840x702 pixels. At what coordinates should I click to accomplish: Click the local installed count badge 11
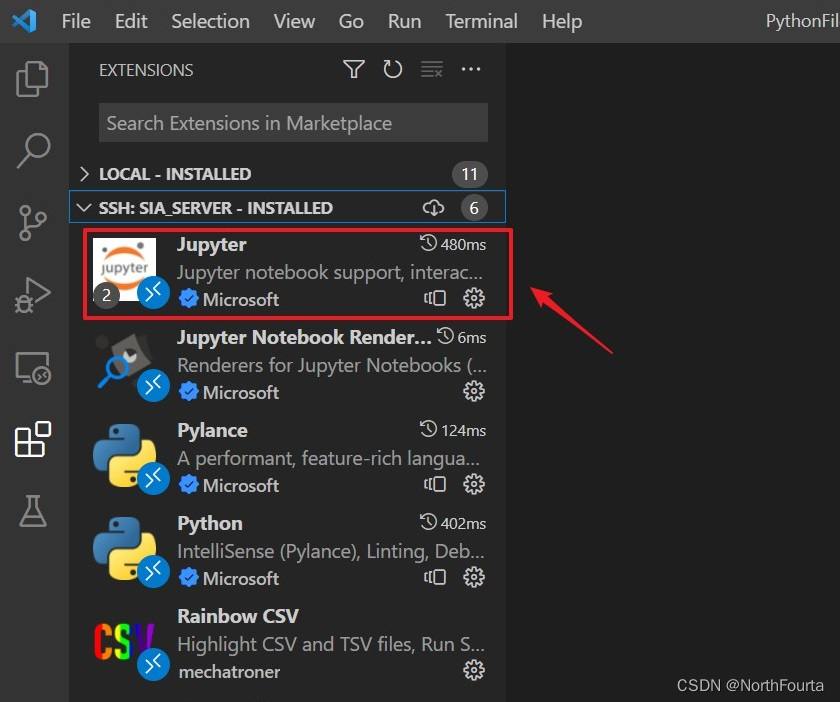point(469,174)
